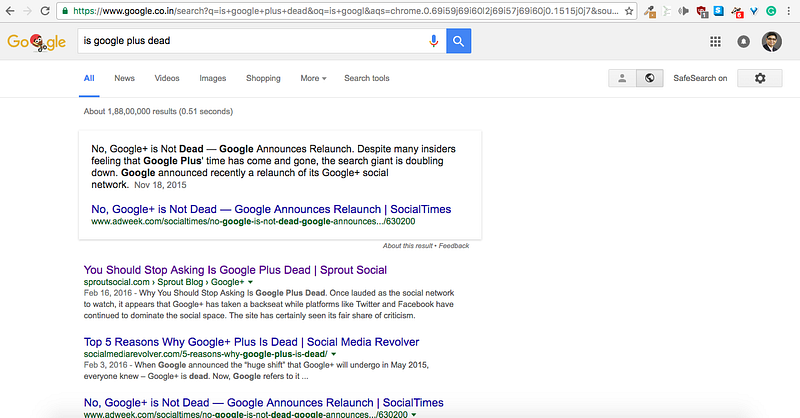Expand the sproutsocial.com result URL arrow
The image size is (800, 418).
pyautogui.click(x=250, y=282)
